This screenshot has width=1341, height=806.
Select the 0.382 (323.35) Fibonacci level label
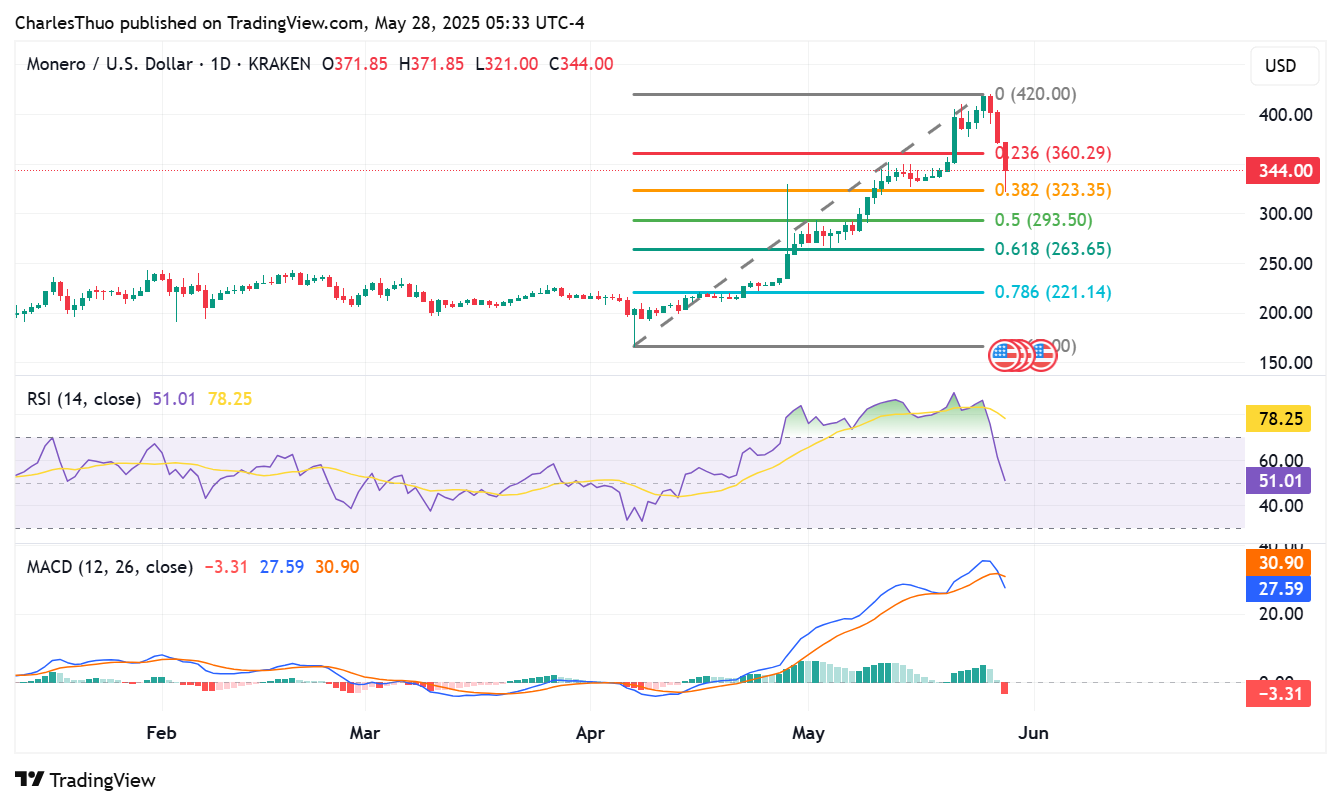1053,190
